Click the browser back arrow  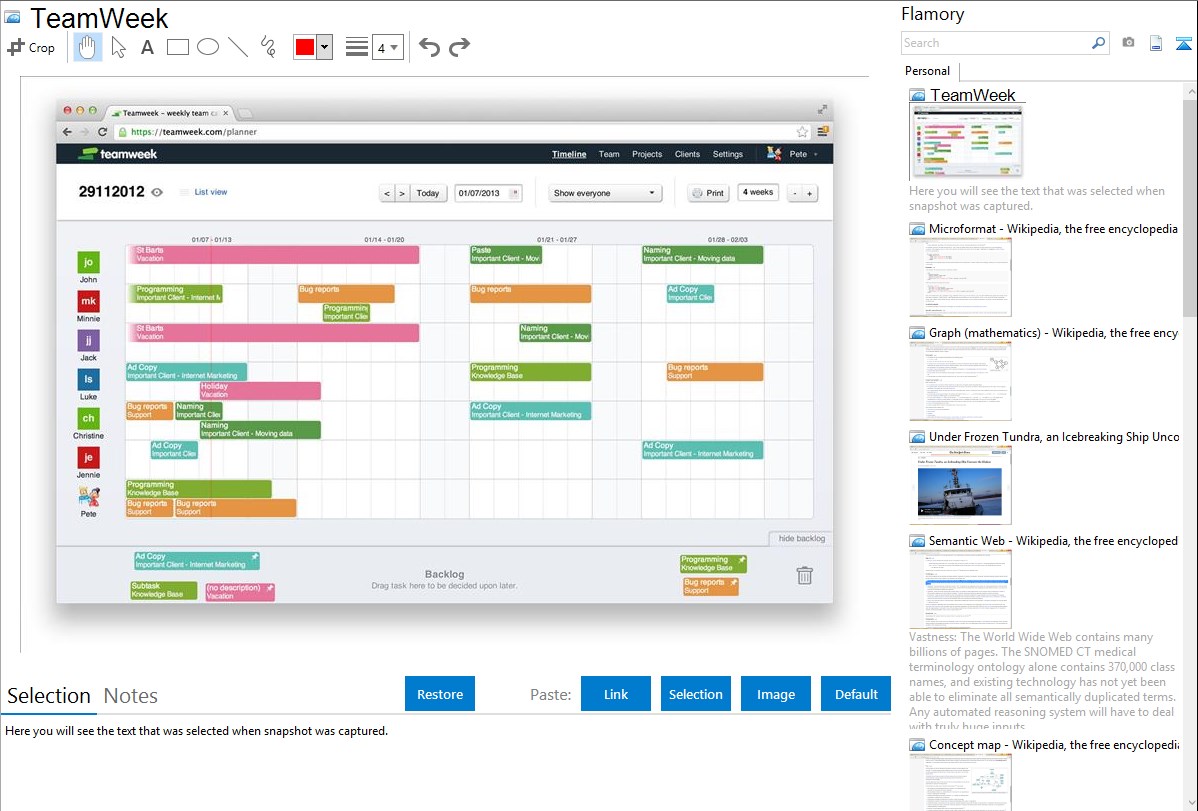tap(67, 131)
